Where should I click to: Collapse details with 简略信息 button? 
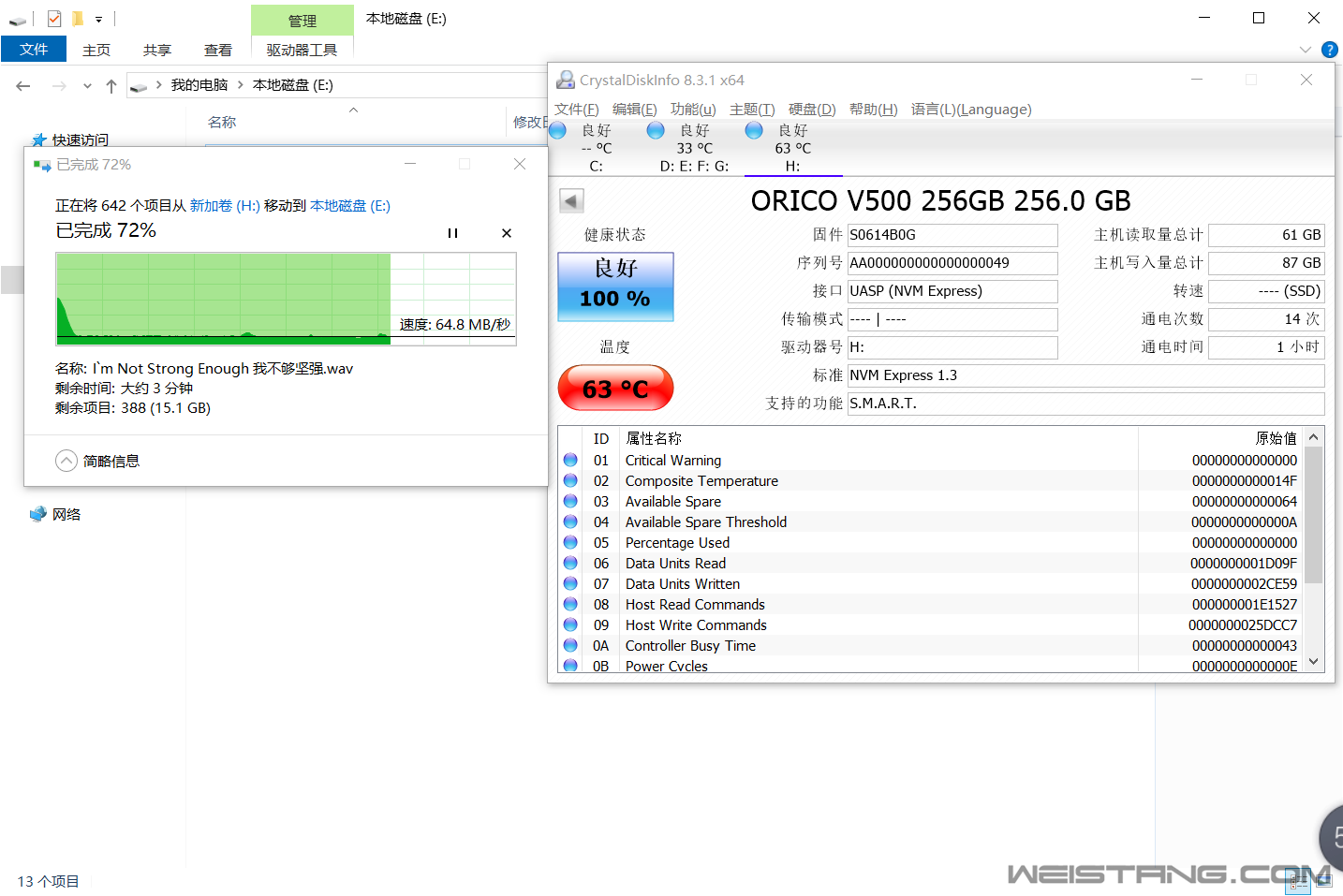pos(97,461)
